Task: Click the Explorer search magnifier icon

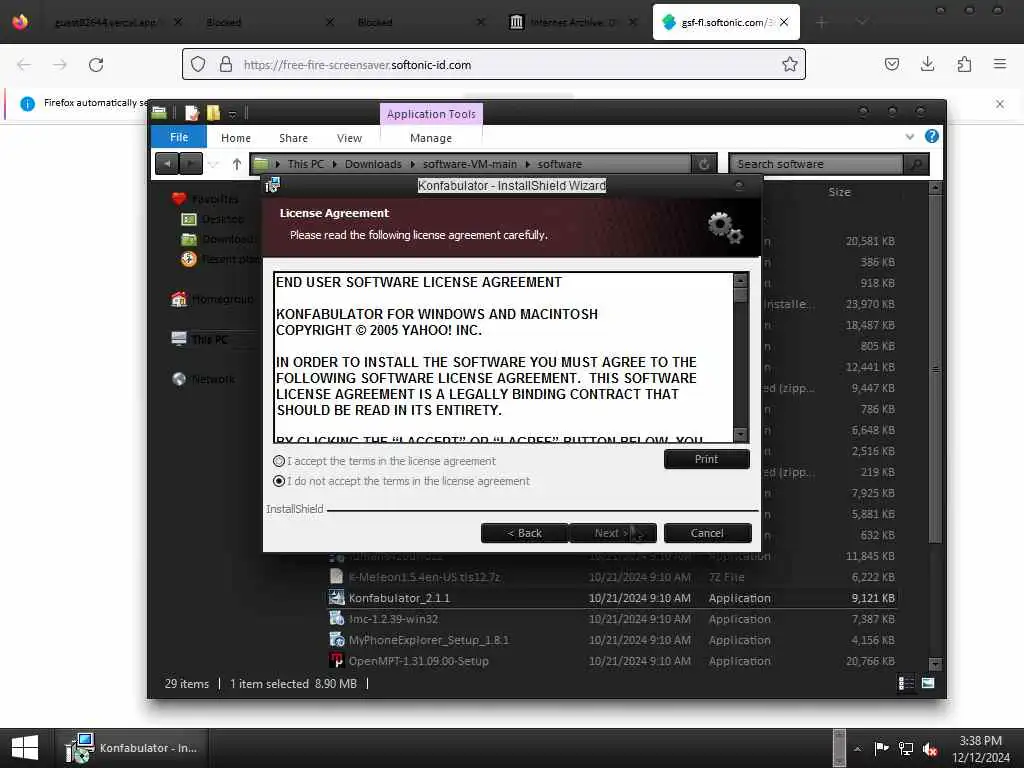Action: pos(916,164)
